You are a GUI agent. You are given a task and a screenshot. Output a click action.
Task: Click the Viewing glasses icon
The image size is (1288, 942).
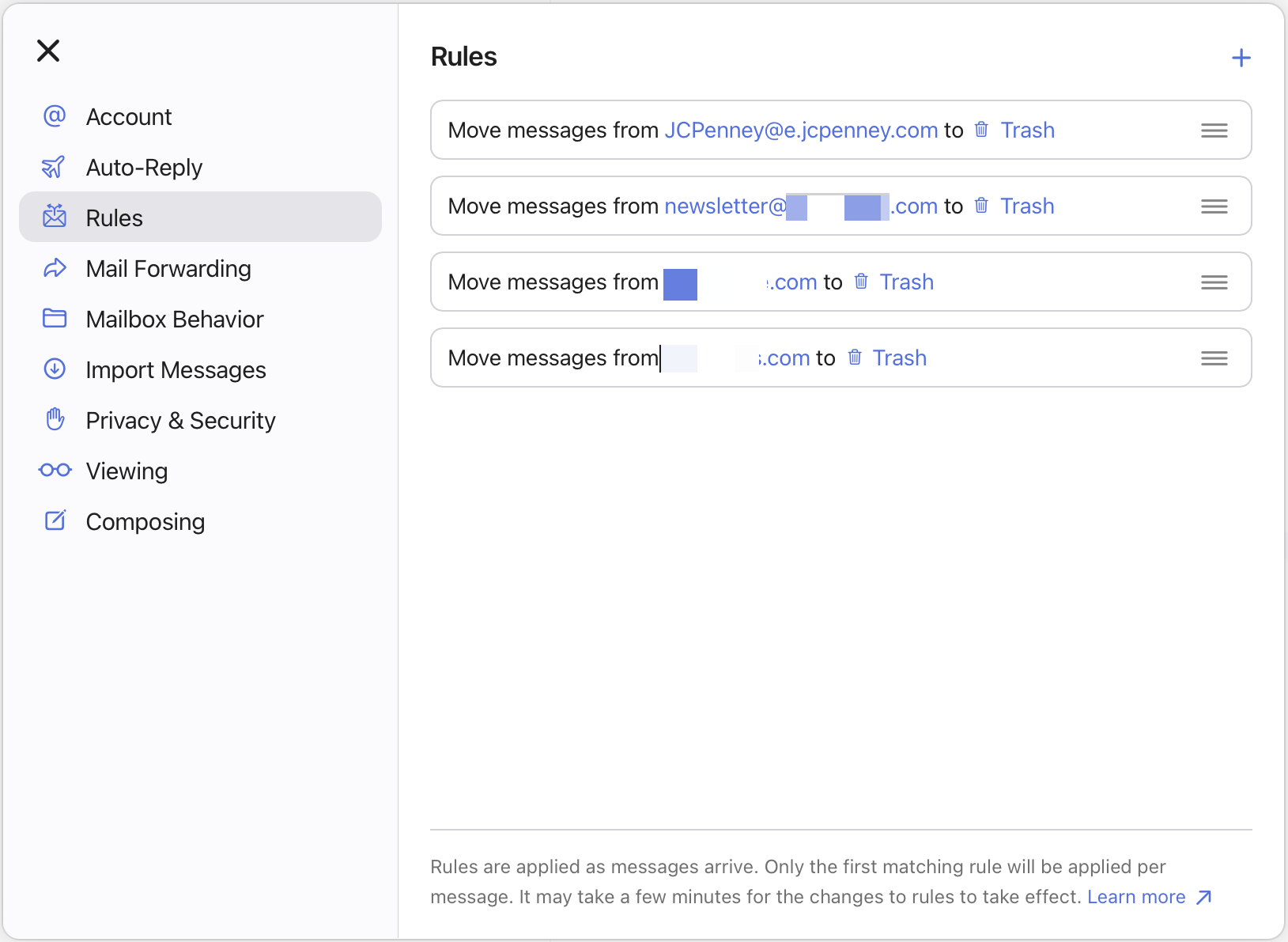pos(55,471)
